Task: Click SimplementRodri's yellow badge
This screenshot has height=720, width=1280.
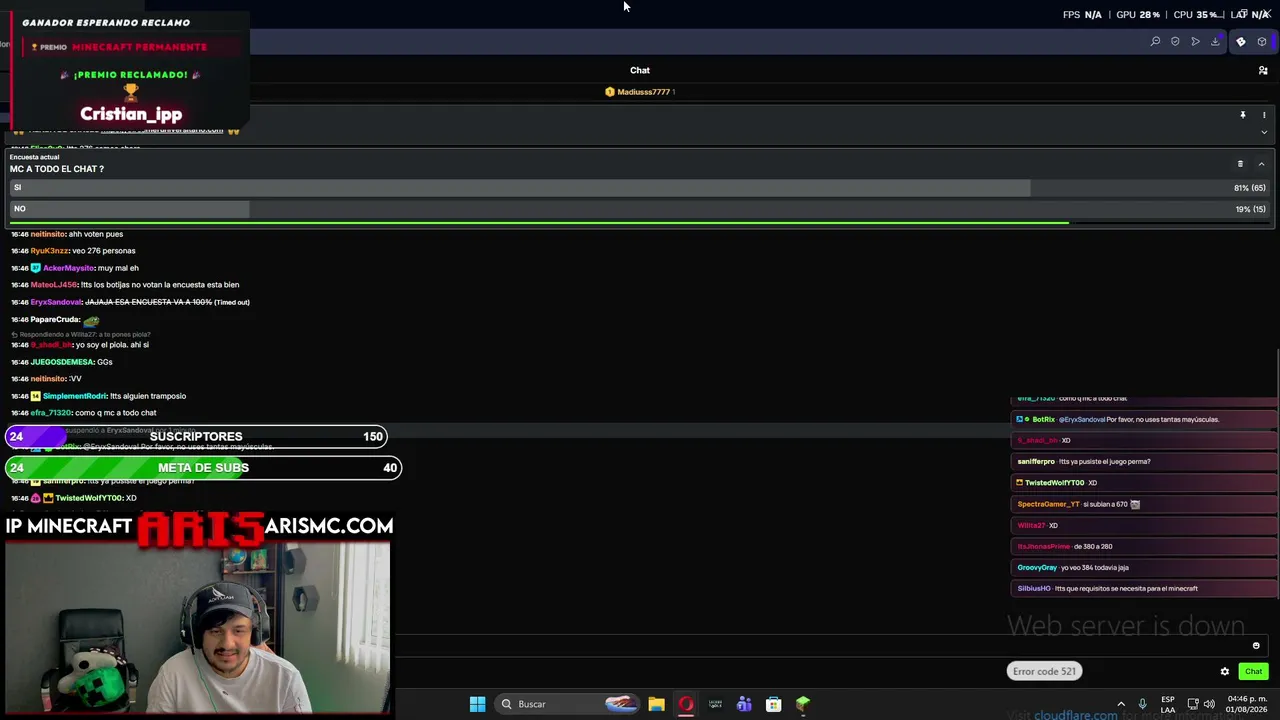Action: click(x=36, y=396)
